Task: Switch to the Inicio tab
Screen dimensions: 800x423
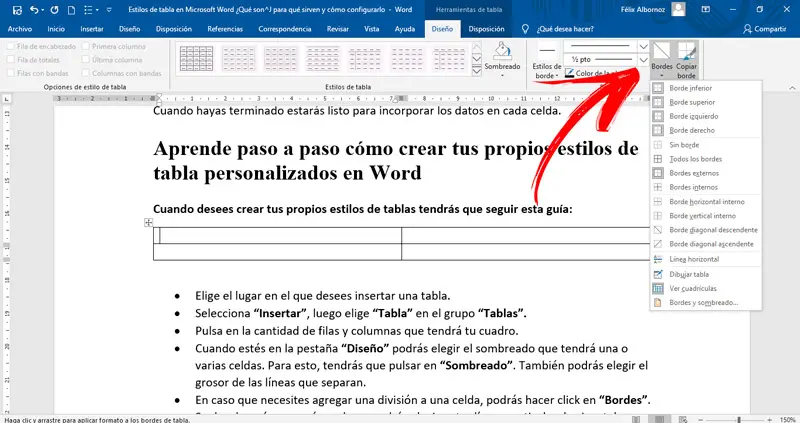Action: pos(56,29)
